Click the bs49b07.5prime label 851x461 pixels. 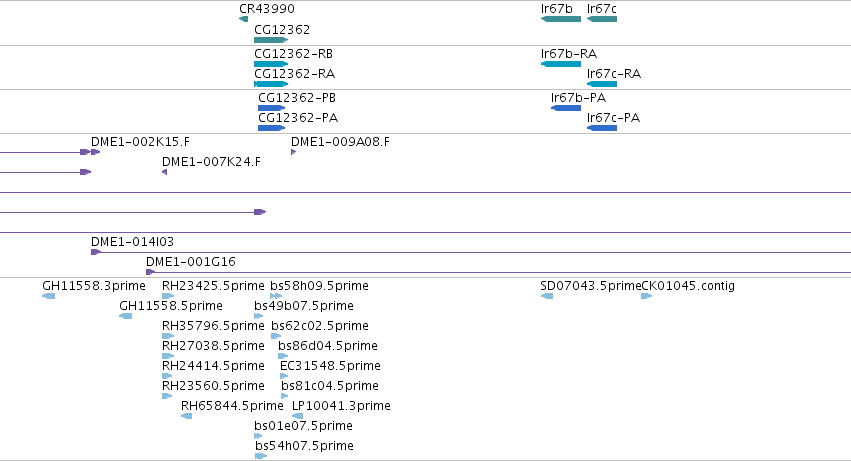click(304, 306)
